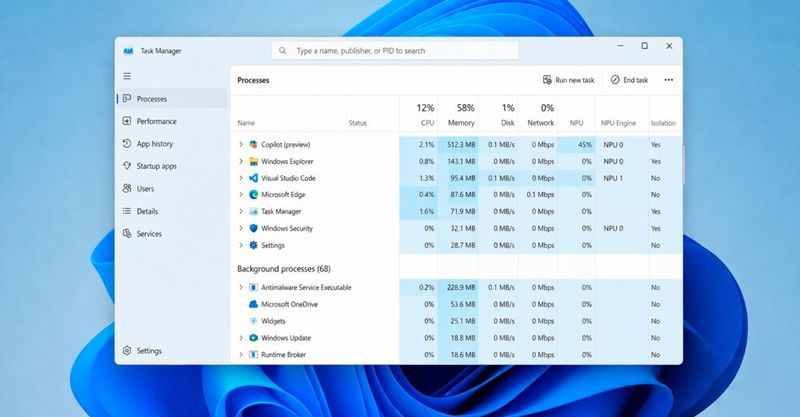This screenshot has height=417, width=800.
Task: Focus the name, publisher, or PID search box
Action: click(395, 51)
